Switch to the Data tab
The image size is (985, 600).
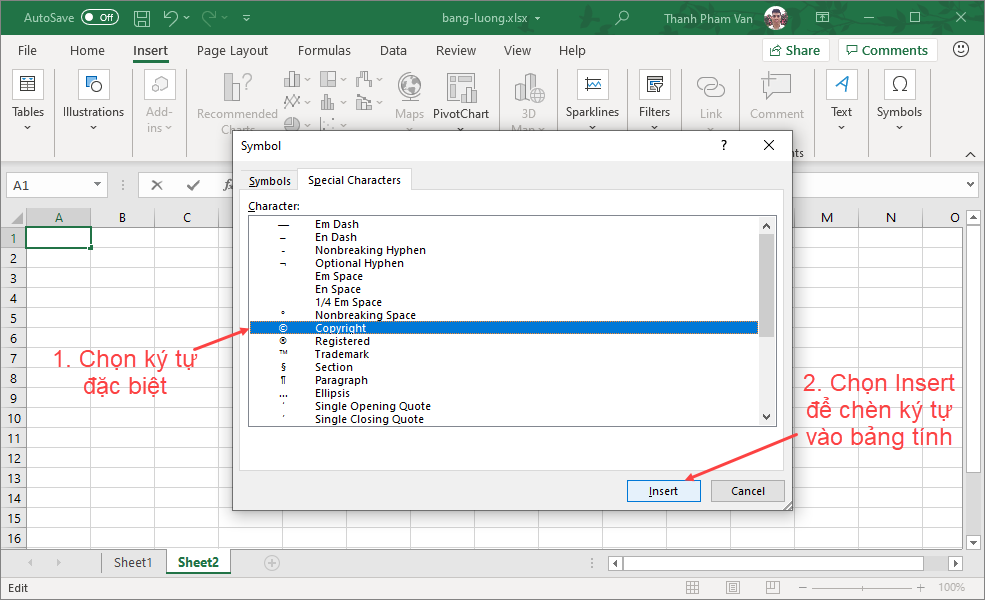[x=393, y=50]
